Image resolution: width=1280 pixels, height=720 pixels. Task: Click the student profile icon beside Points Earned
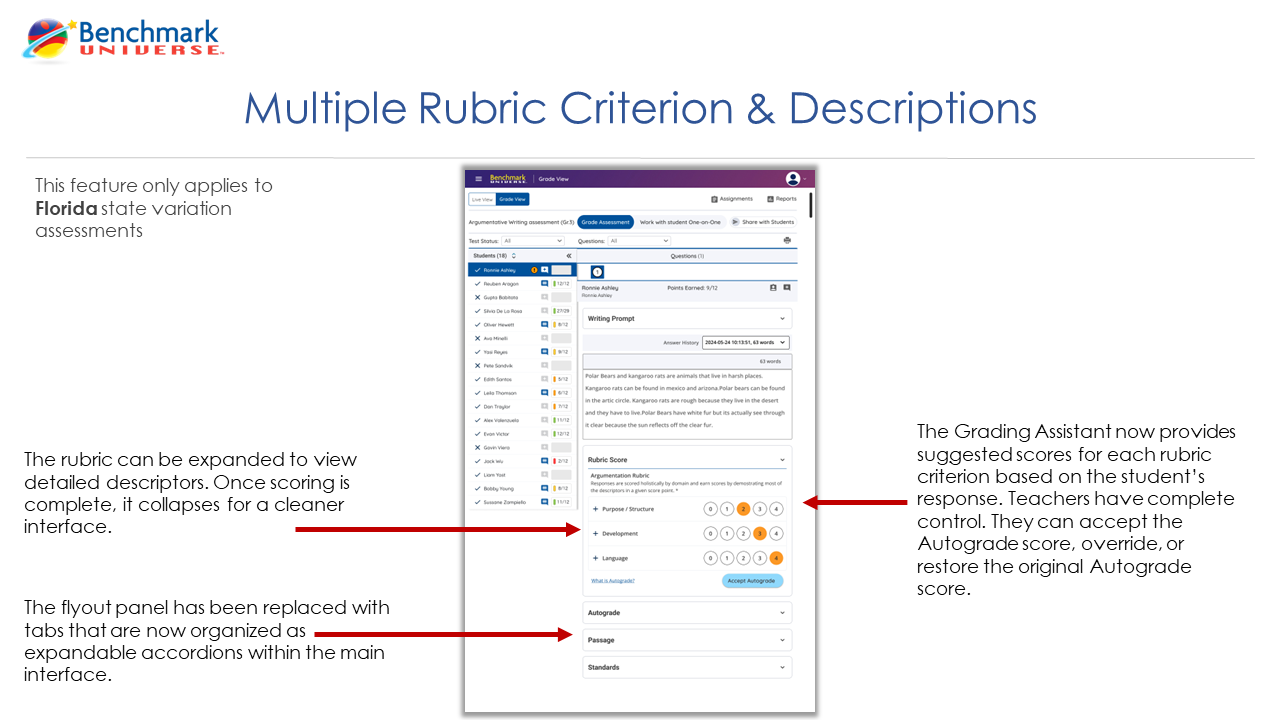(x=773, y=288)
